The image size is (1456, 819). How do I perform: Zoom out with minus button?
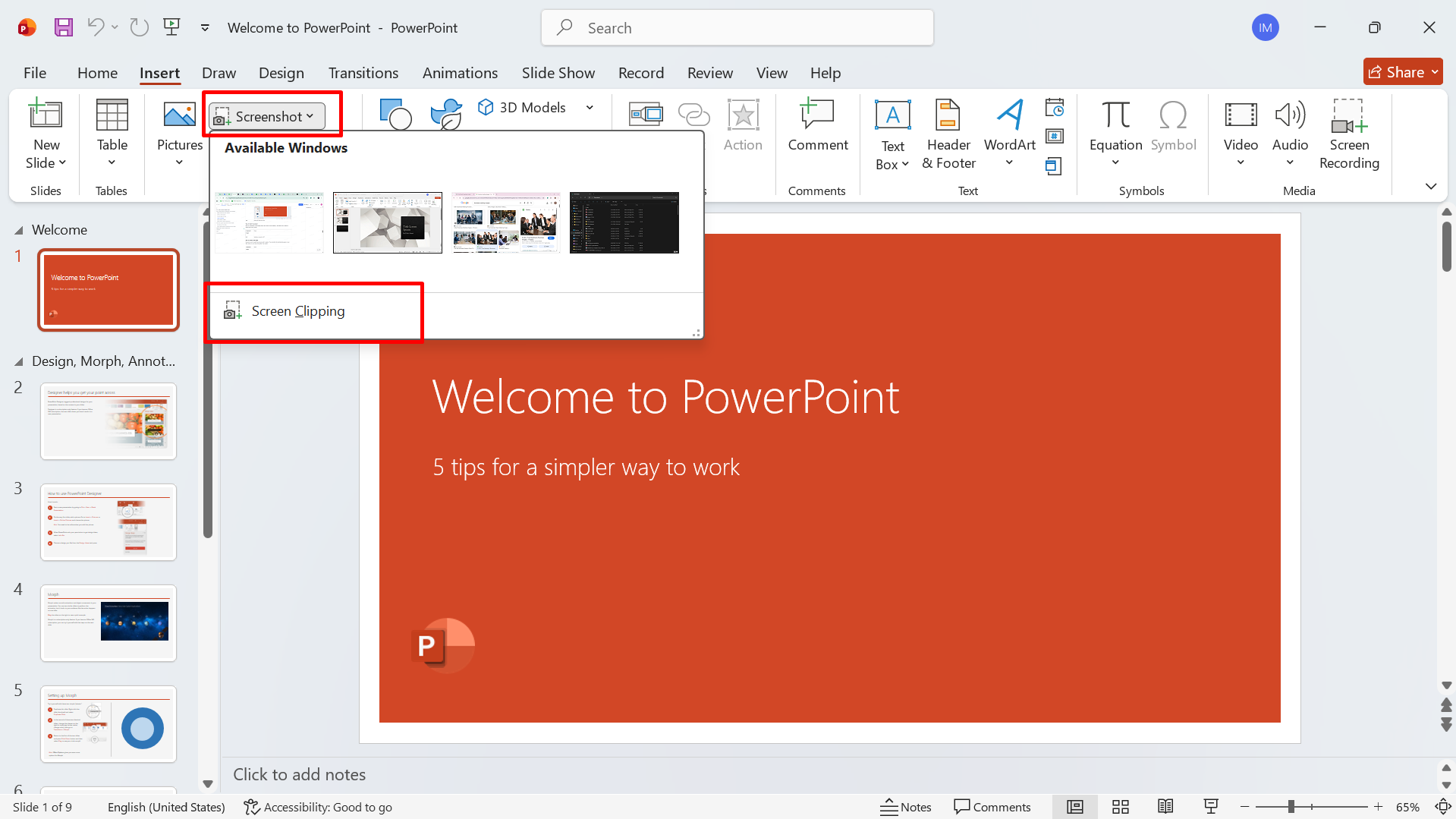point(1244,807)
